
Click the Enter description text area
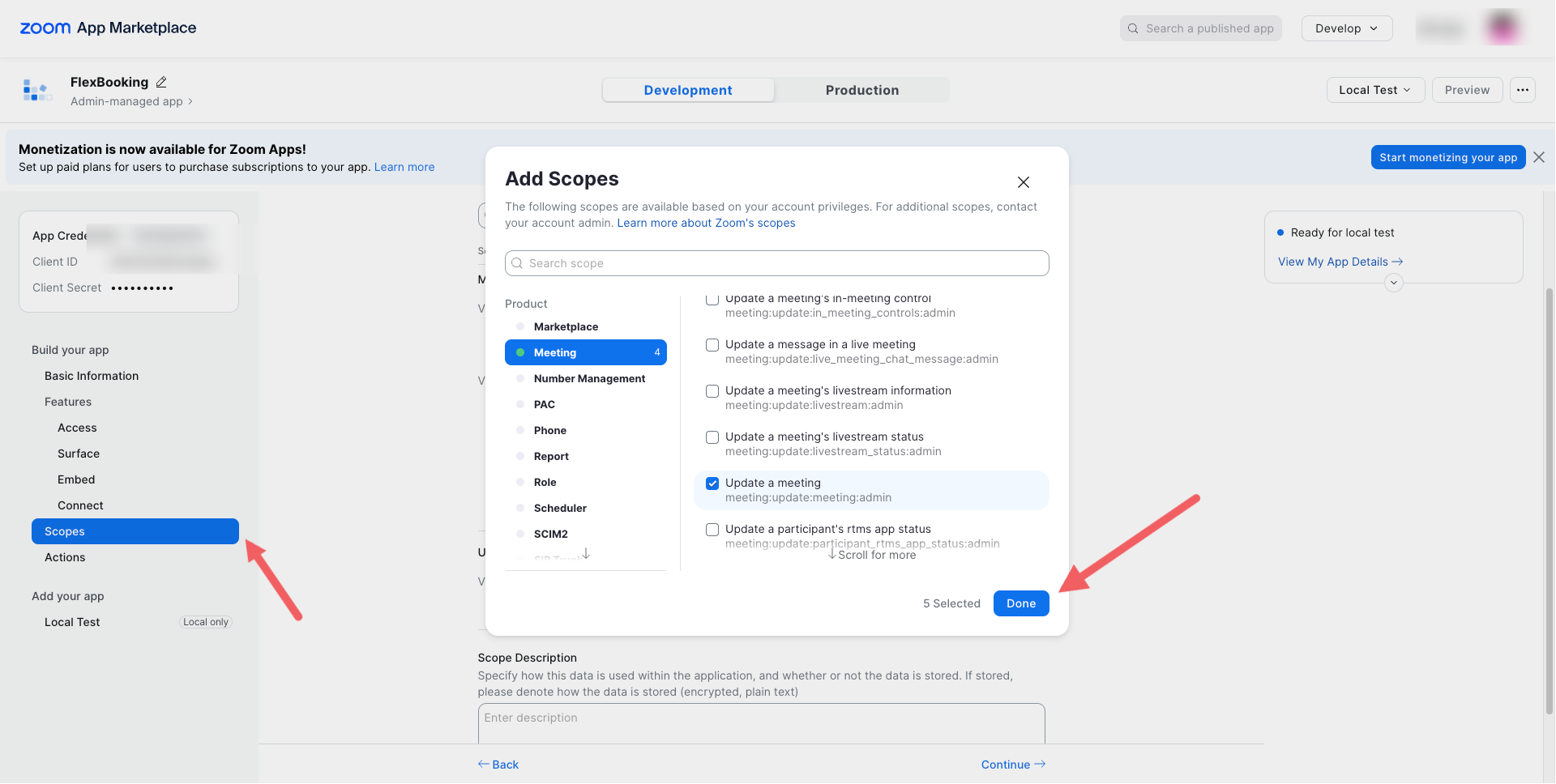(x=761, y=724)
